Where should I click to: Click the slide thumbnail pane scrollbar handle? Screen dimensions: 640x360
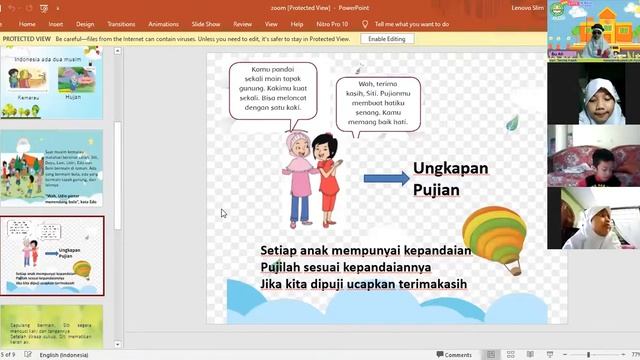(x=118, y=176)
